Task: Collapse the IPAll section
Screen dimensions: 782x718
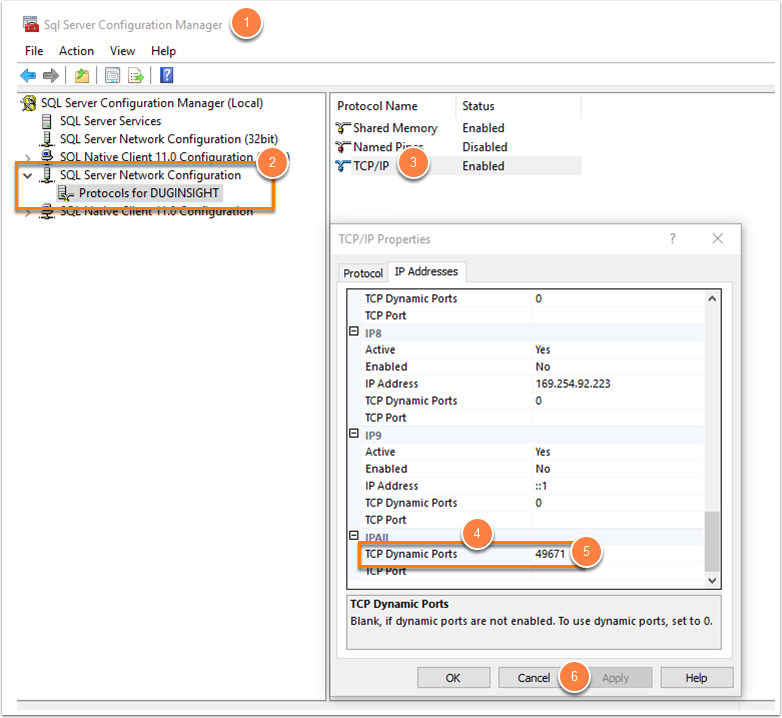Action: coord(354,535)
